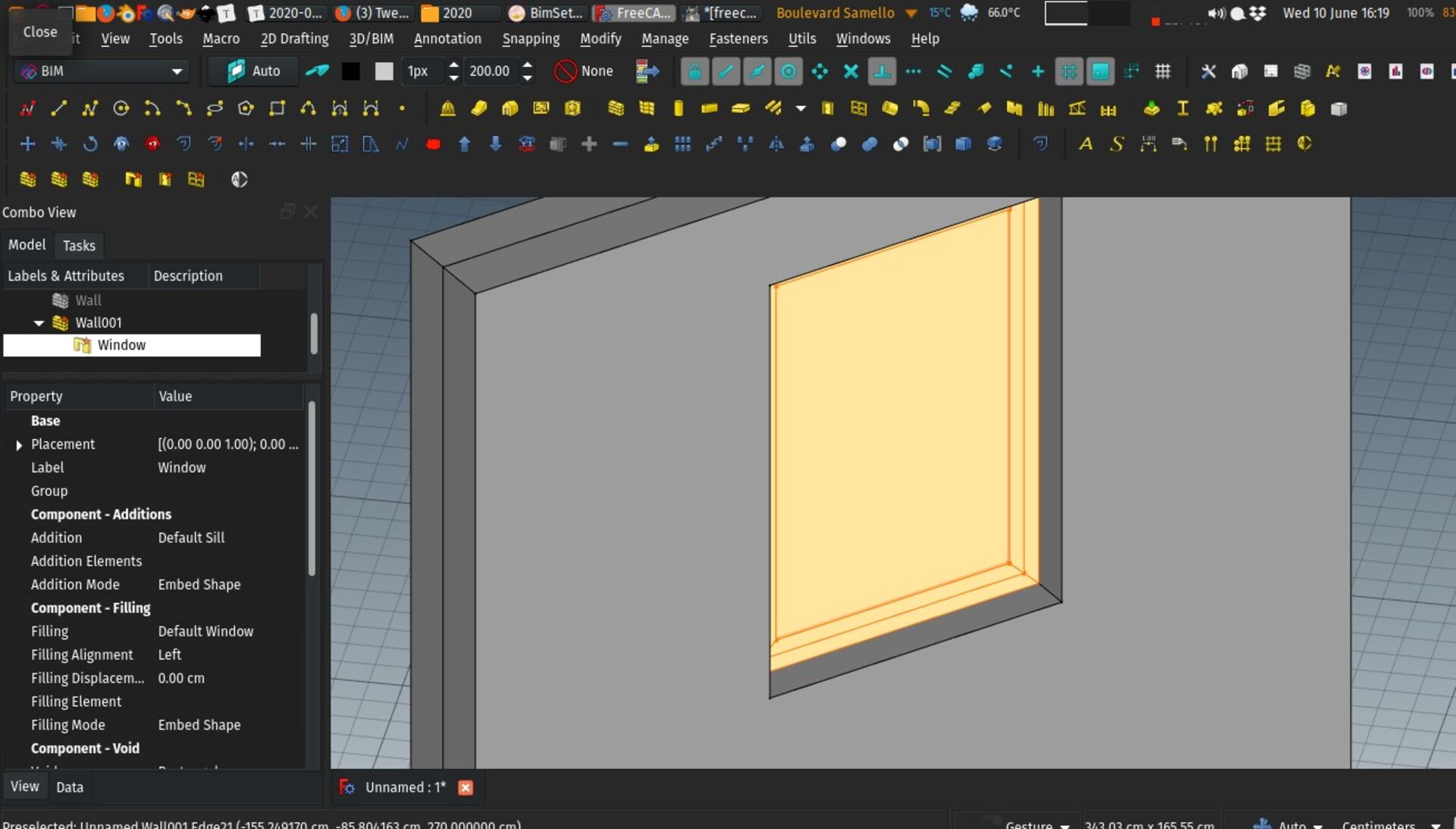Select the Line drawing tool
The width and height of the screenshot is (1456, 829).
coord(58,108)
